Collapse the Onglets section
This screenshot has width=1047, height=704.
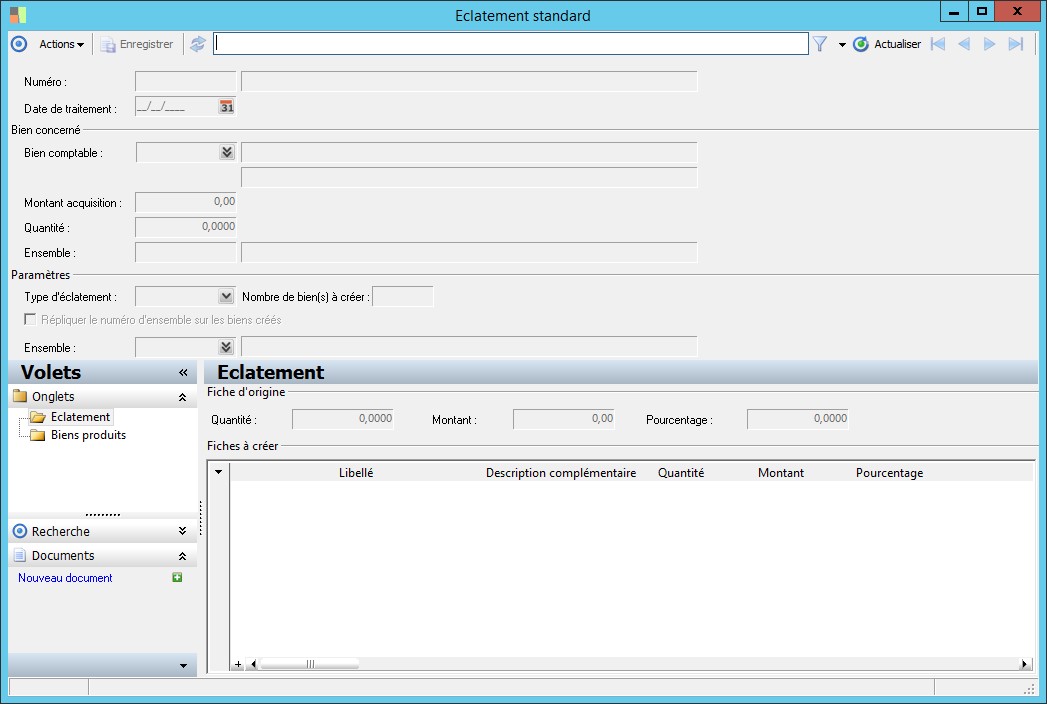182,397
